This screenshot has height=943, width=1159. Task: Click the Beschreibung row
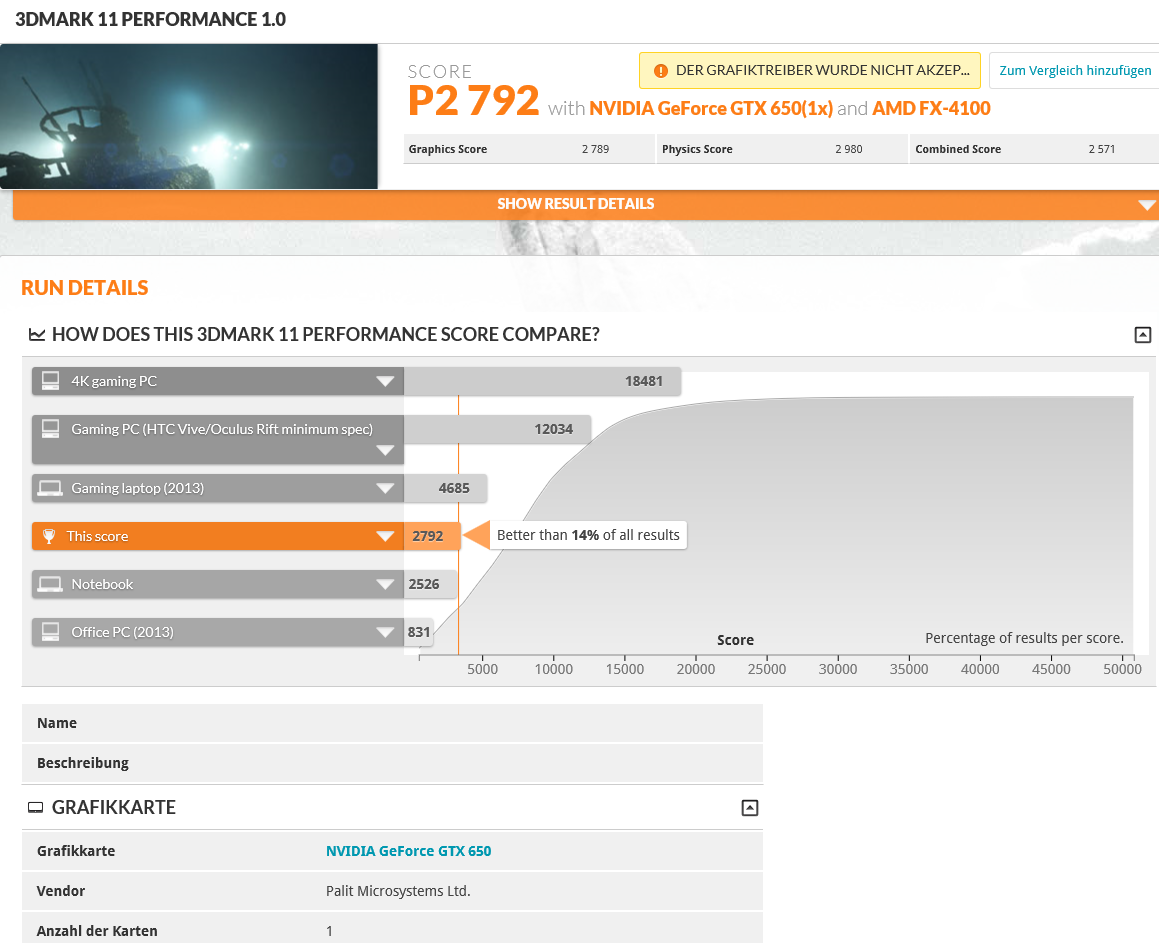[392, 763]
